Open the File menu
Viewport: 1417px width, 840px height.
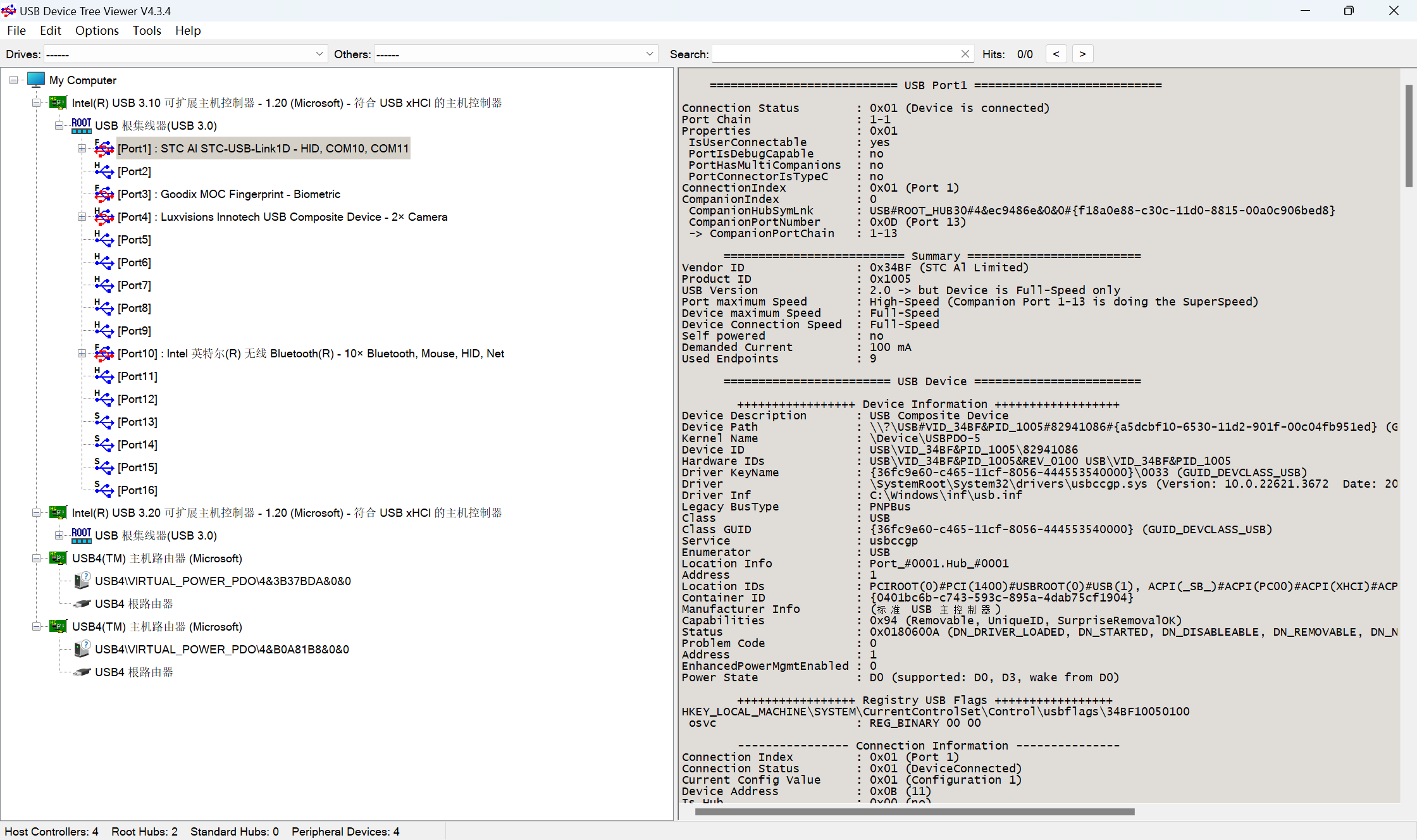coord(16,30)
